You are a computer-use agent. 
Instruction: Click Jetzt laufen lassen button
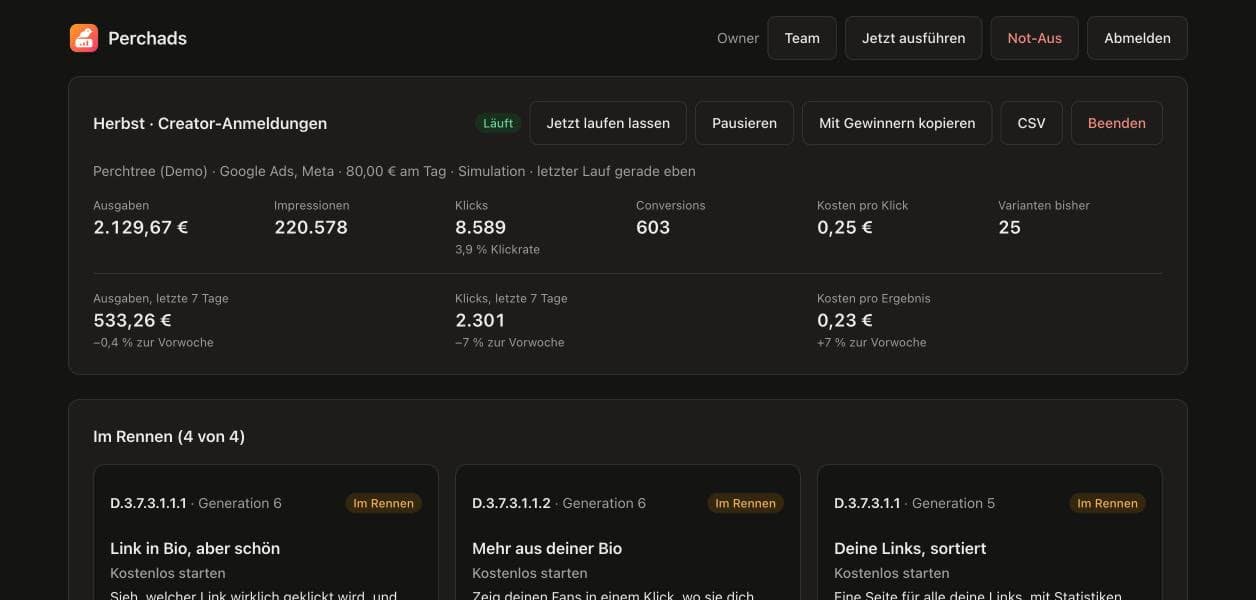[608, 123]
